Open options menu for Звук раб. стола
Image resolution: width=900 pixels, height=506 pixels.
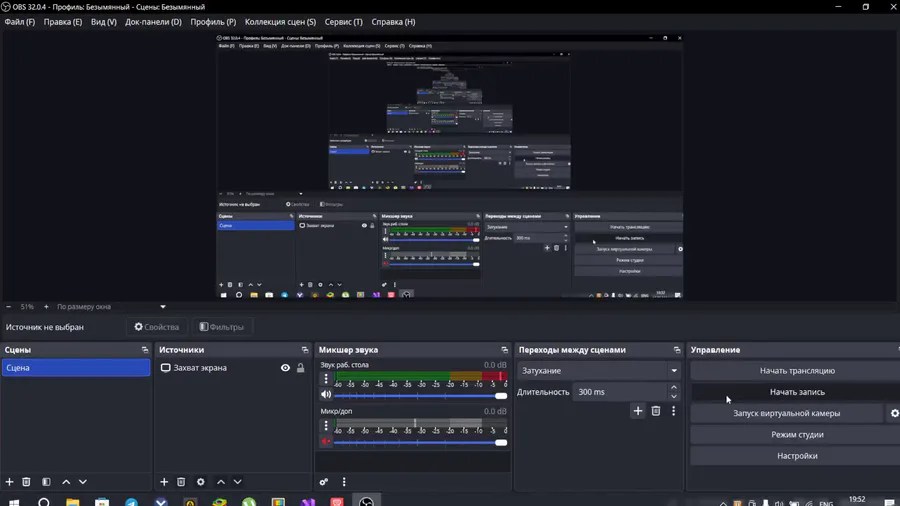(326, 379)
